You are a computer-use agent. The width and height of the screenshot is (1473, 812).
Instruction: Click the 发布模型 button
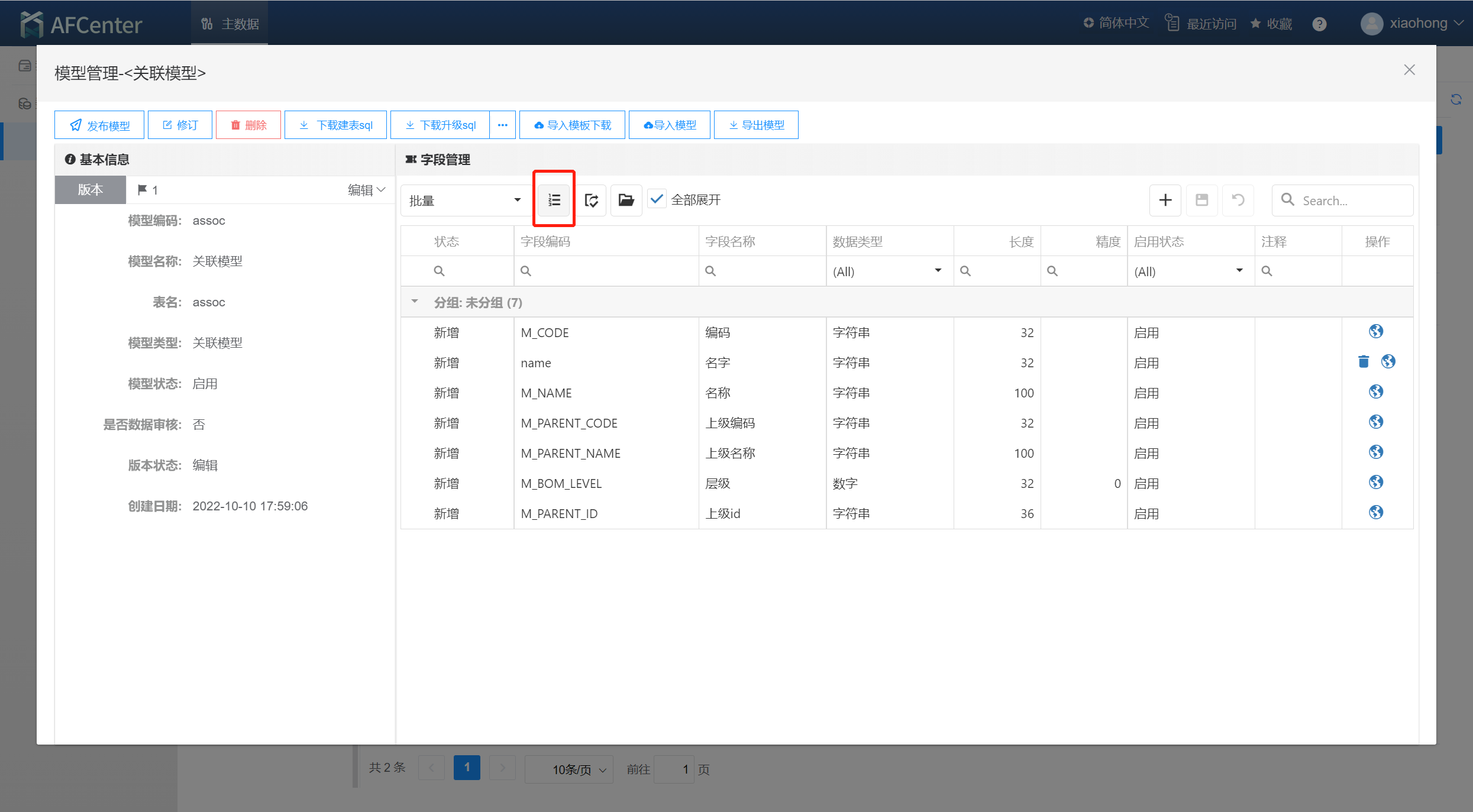(x=99, y=125)
